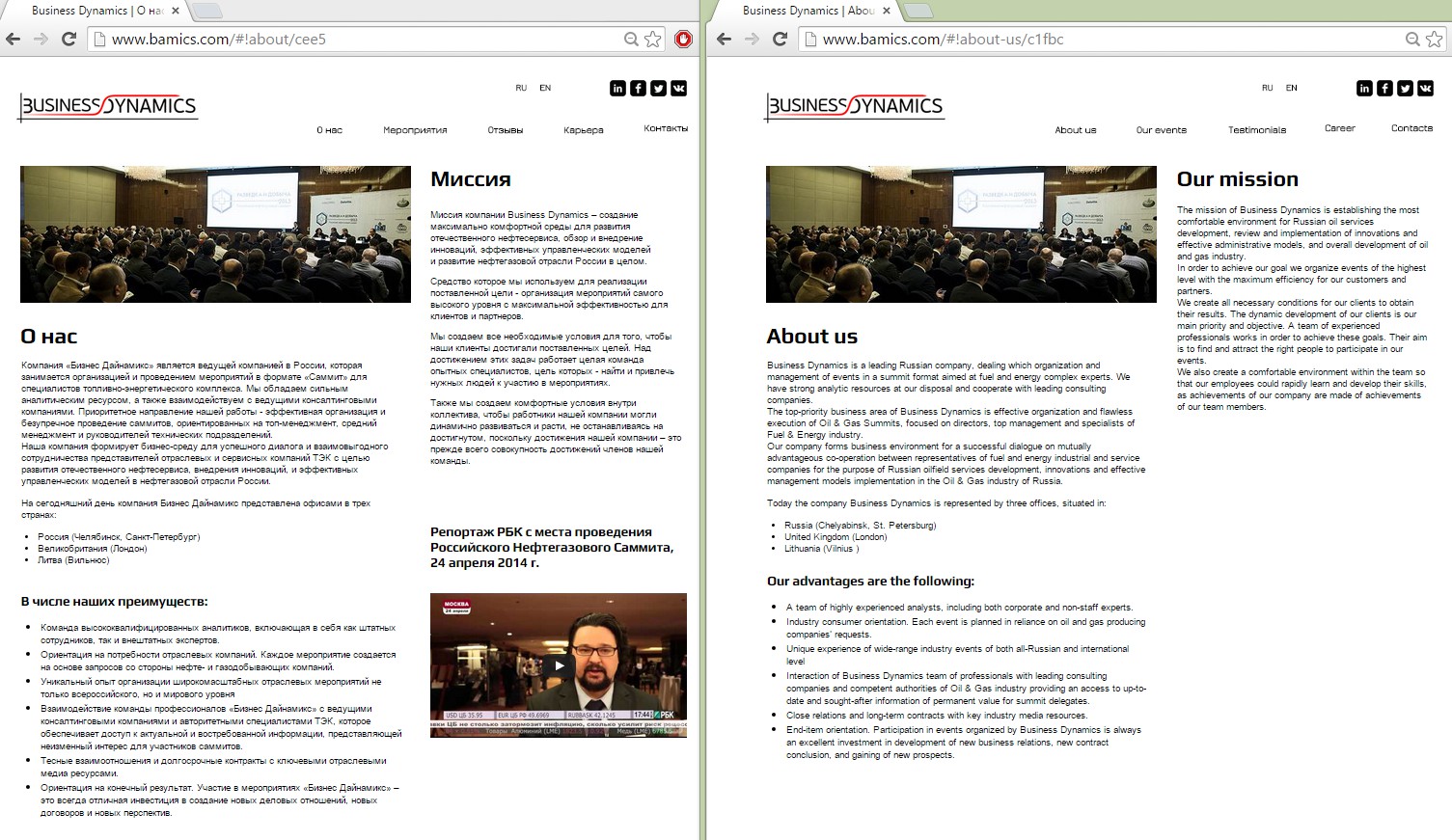Click the conference photo on the Russian page

(215, 234)
